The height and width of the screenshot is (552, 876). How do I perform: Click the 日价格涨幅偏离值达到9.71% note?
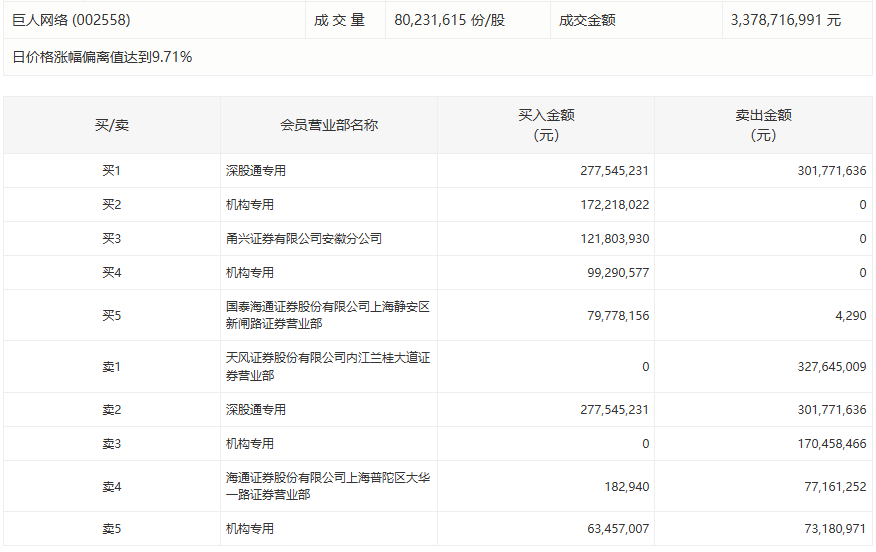point(102,57)
